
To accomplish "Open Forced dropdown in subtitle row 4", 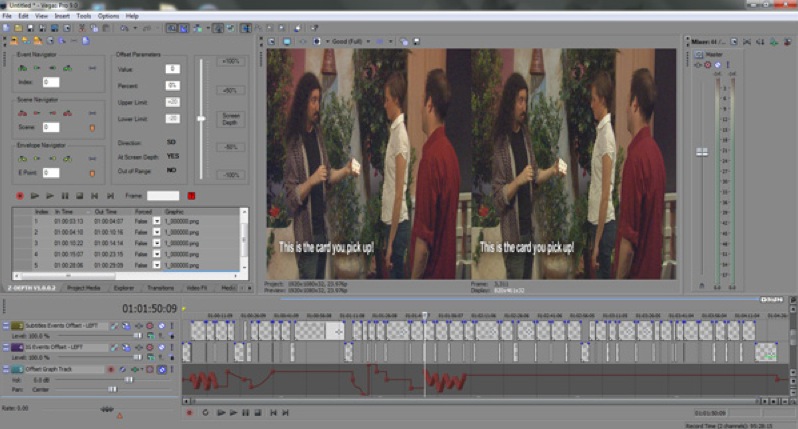I will [157, 254].
